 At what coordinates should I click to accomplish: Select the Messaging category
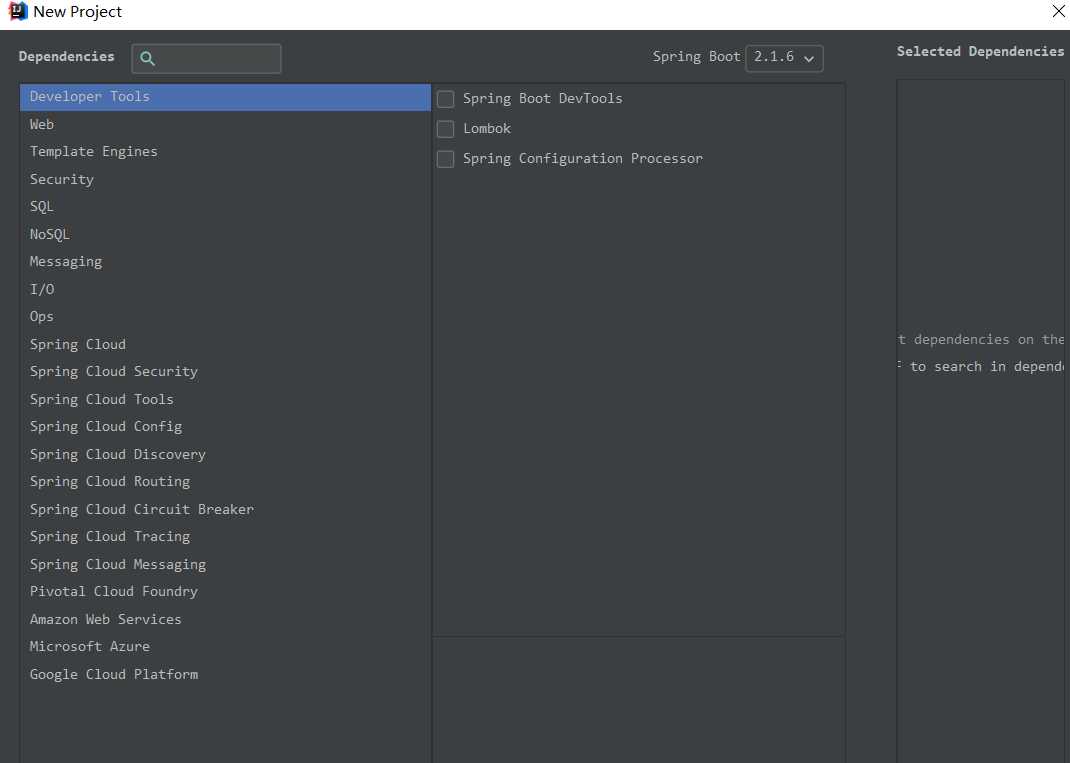point(66,262)
